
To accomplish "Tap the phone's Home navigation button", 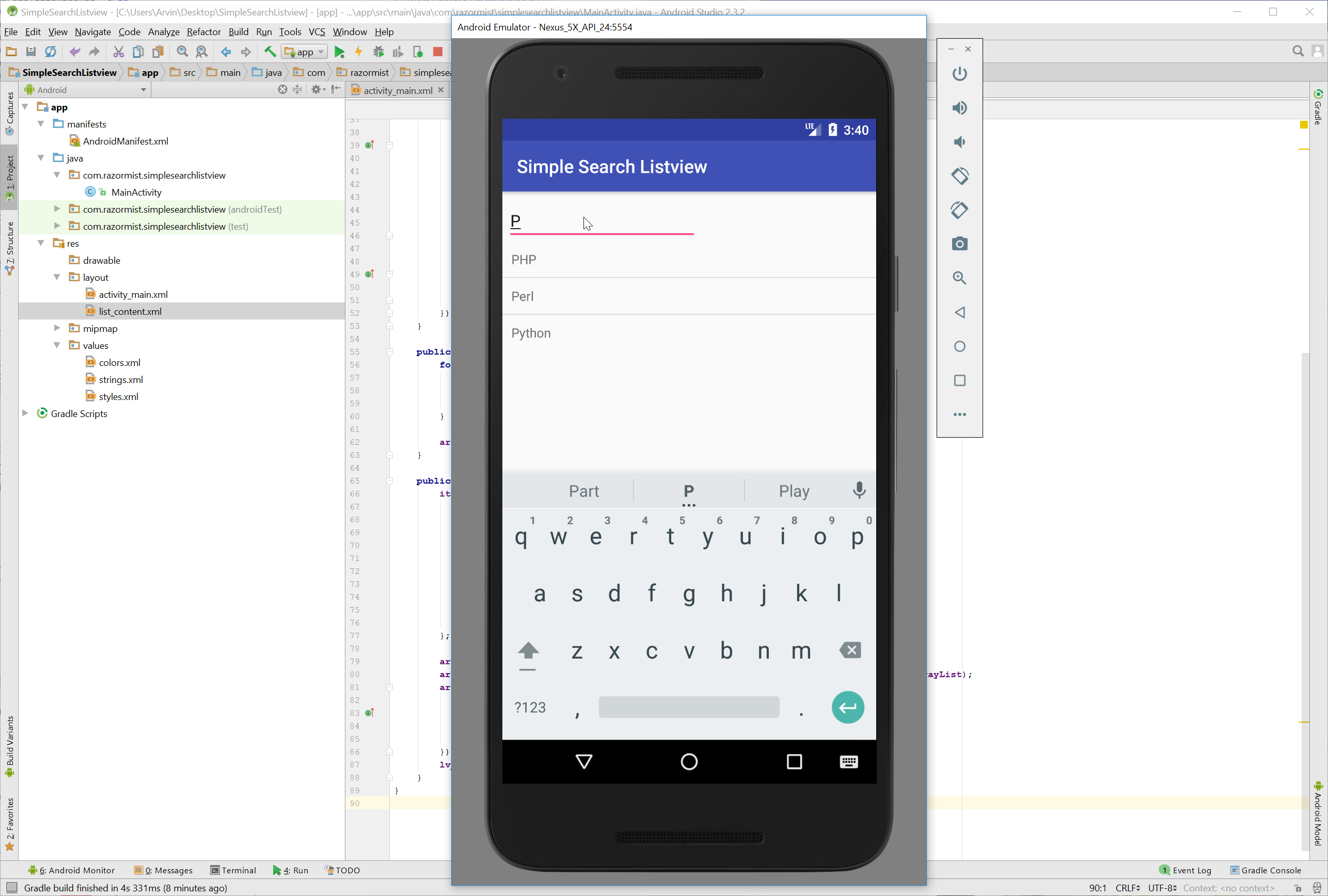I will point(689,762).
